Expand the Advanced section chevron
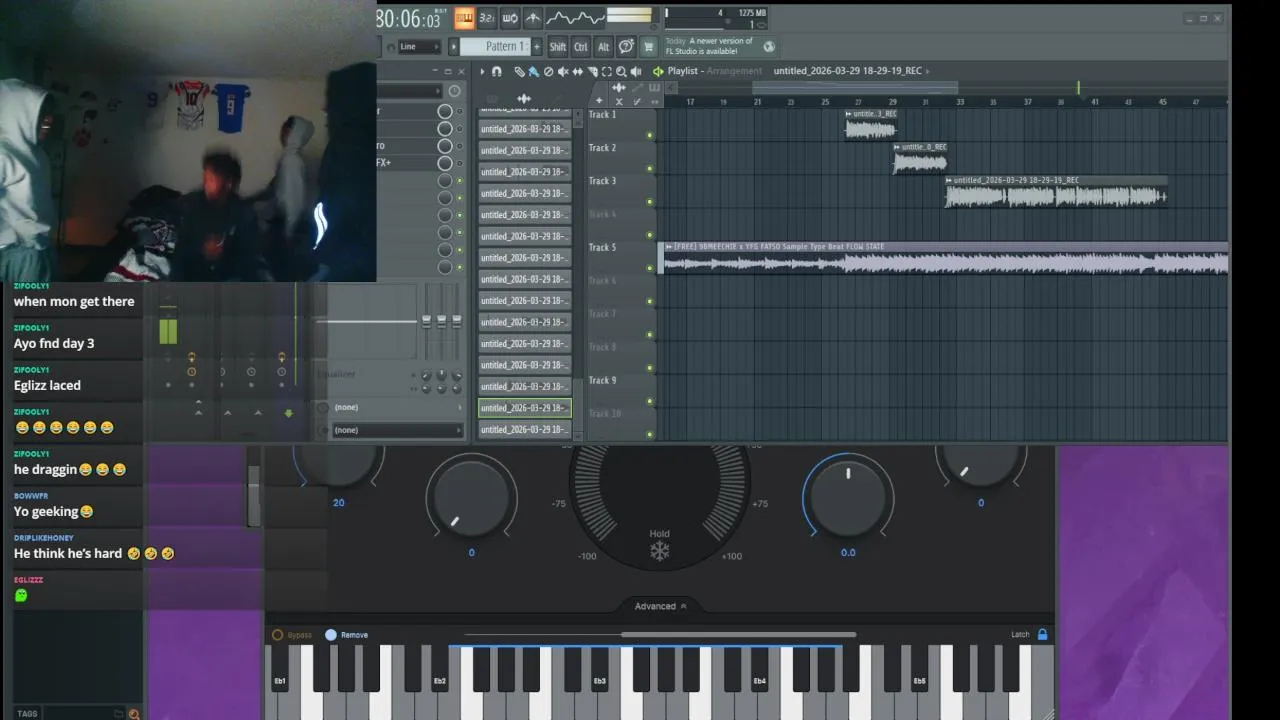 [684, 606]
